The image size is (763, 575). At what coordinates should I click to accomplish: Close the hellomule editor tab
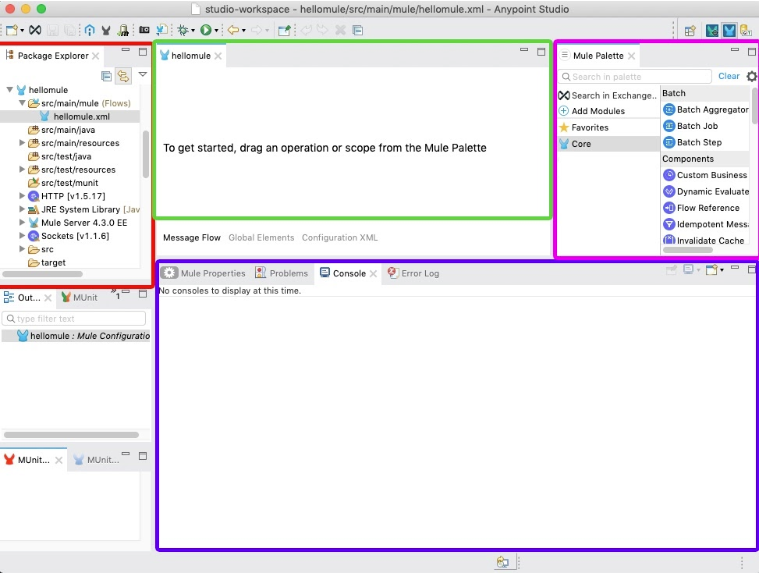[x=218, y=56]
